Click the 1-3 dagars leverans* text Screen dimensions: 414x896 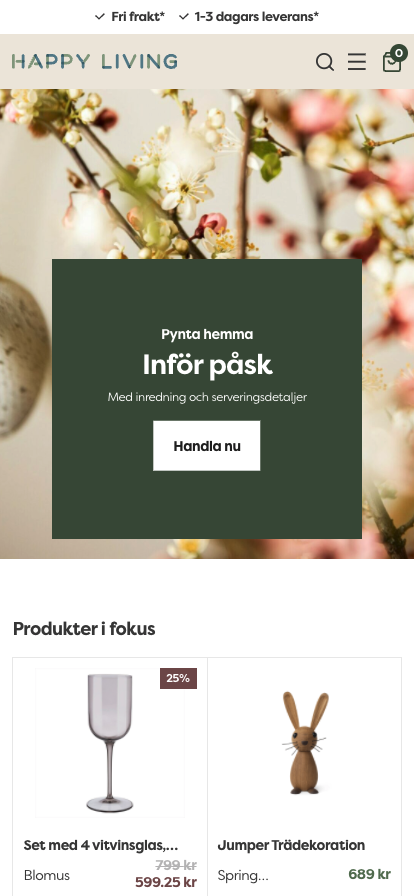tap(257, 17)
